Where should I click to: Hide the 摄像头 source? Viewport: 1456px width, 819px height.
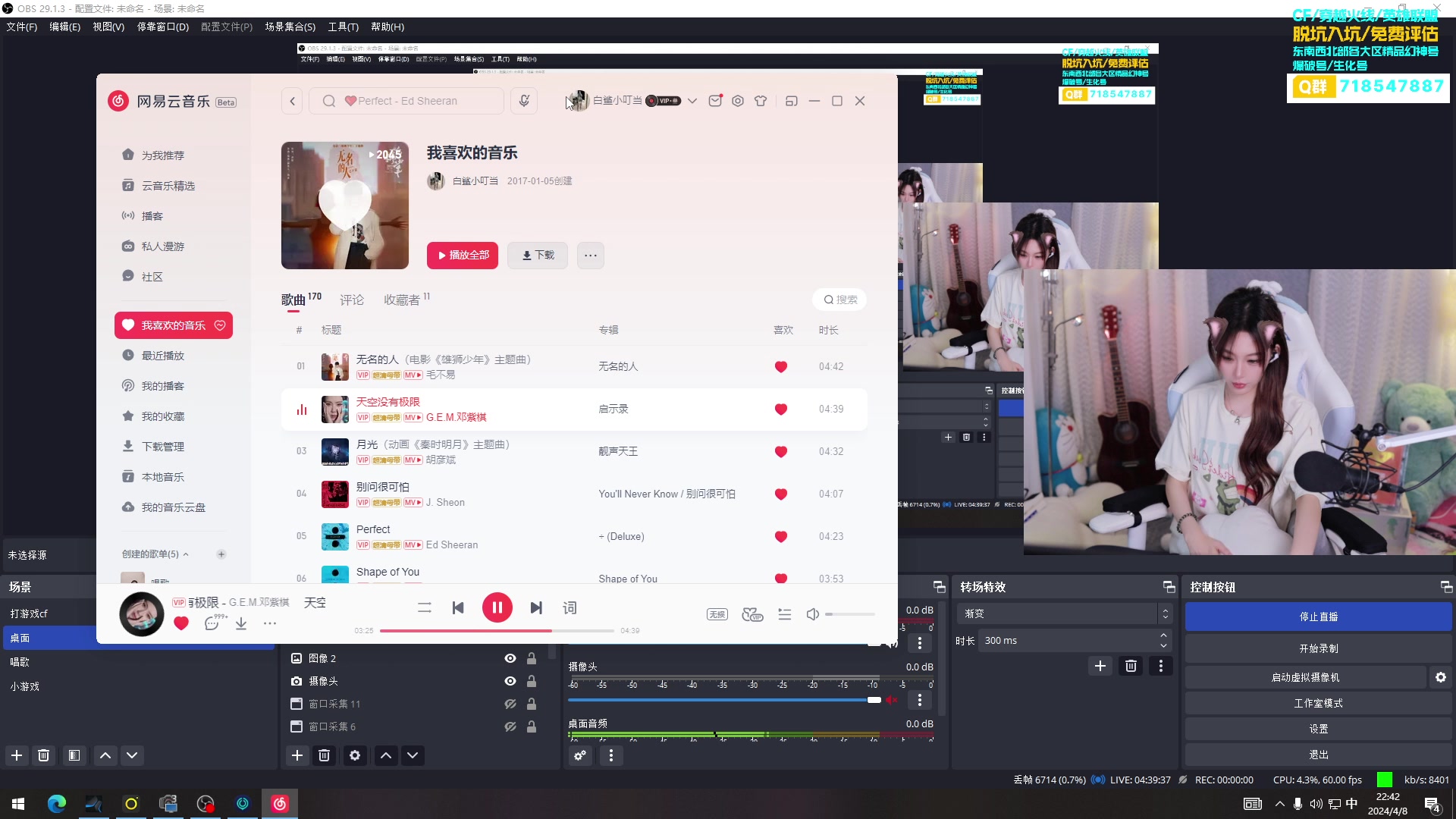pos(510,681)
